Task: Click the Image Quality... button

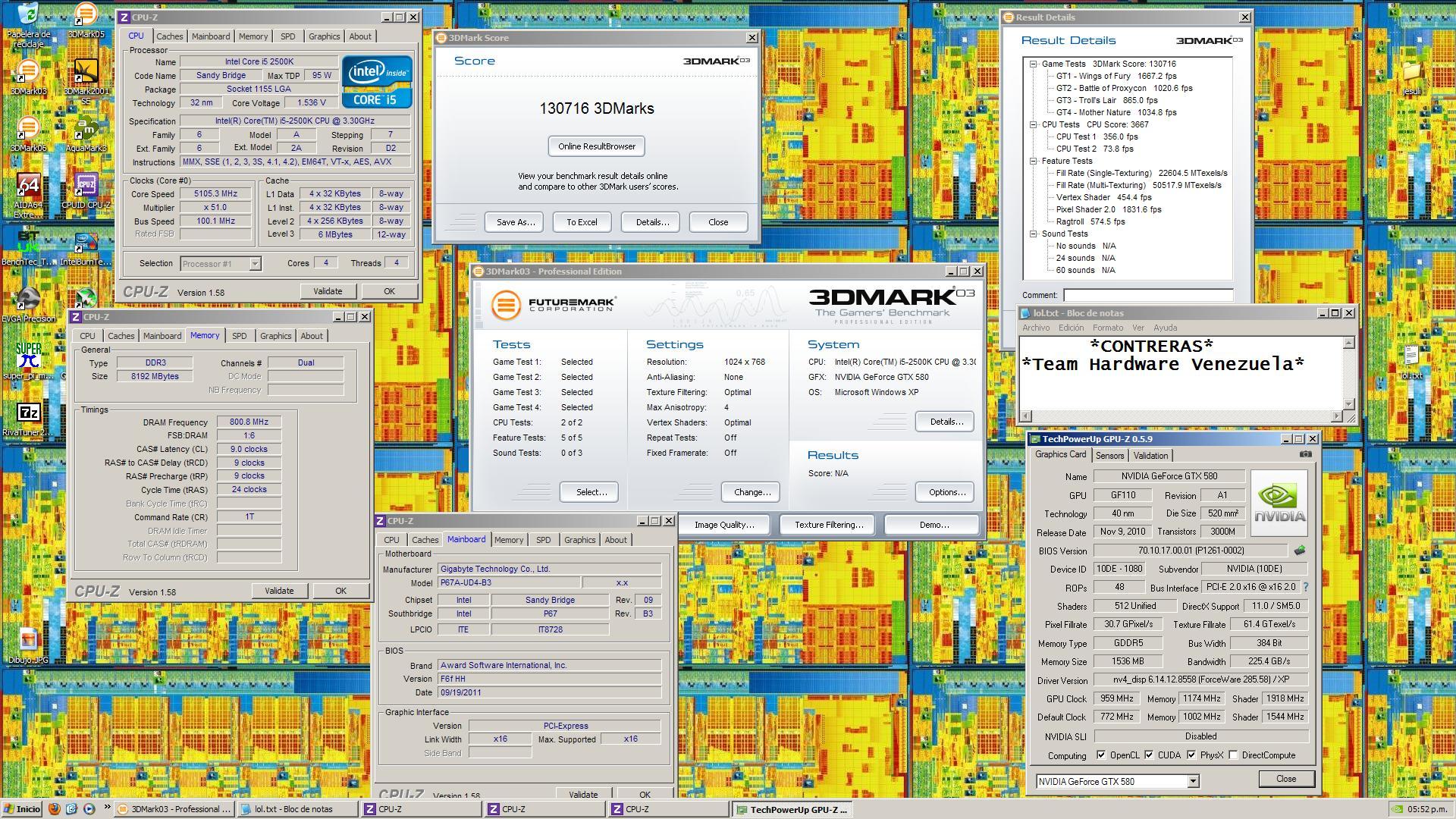Action: click(723, 525)
